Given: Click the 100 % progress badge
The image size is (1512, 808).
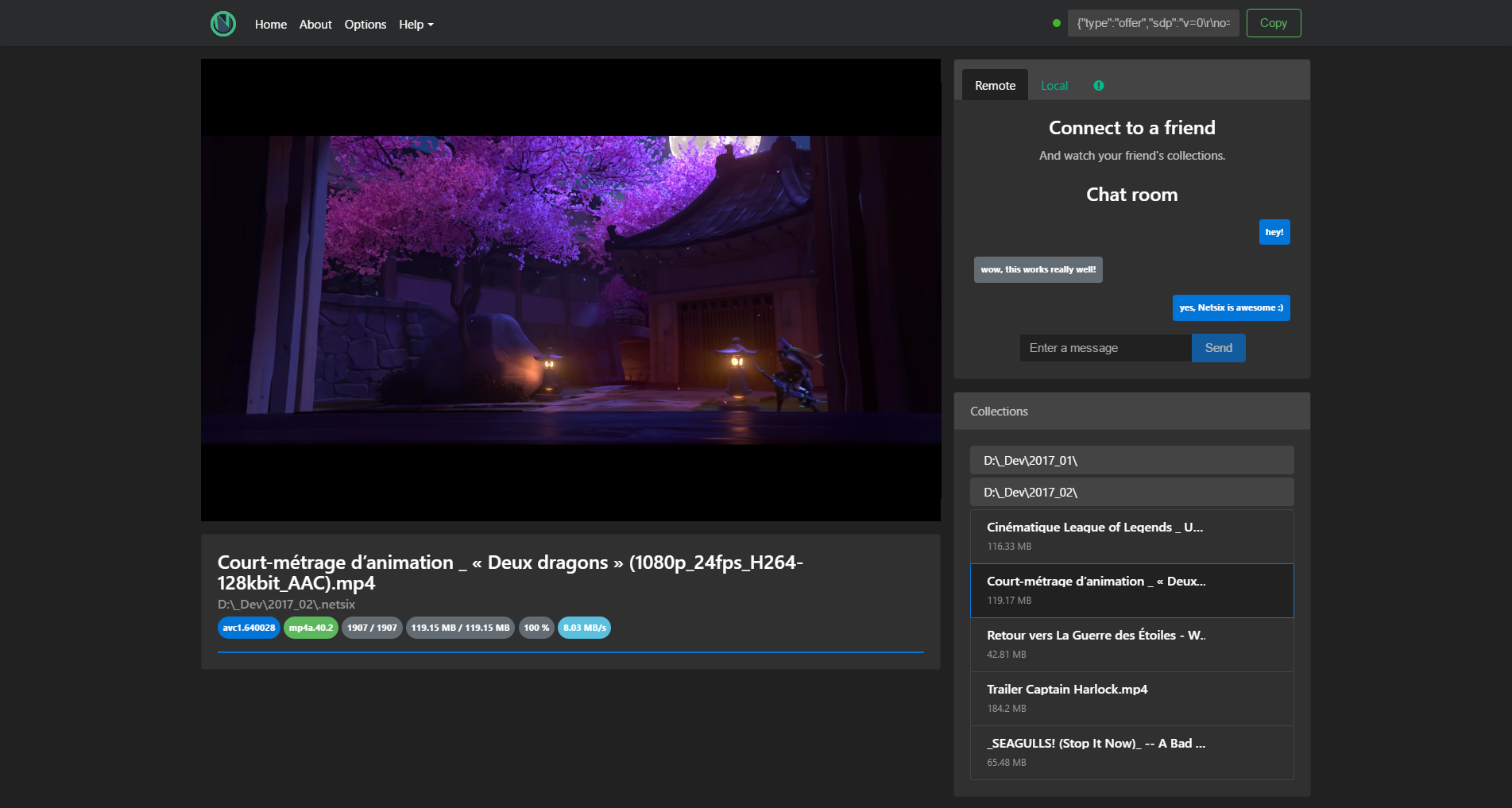Looking at the screenshot, I should (x=536, y=628).
